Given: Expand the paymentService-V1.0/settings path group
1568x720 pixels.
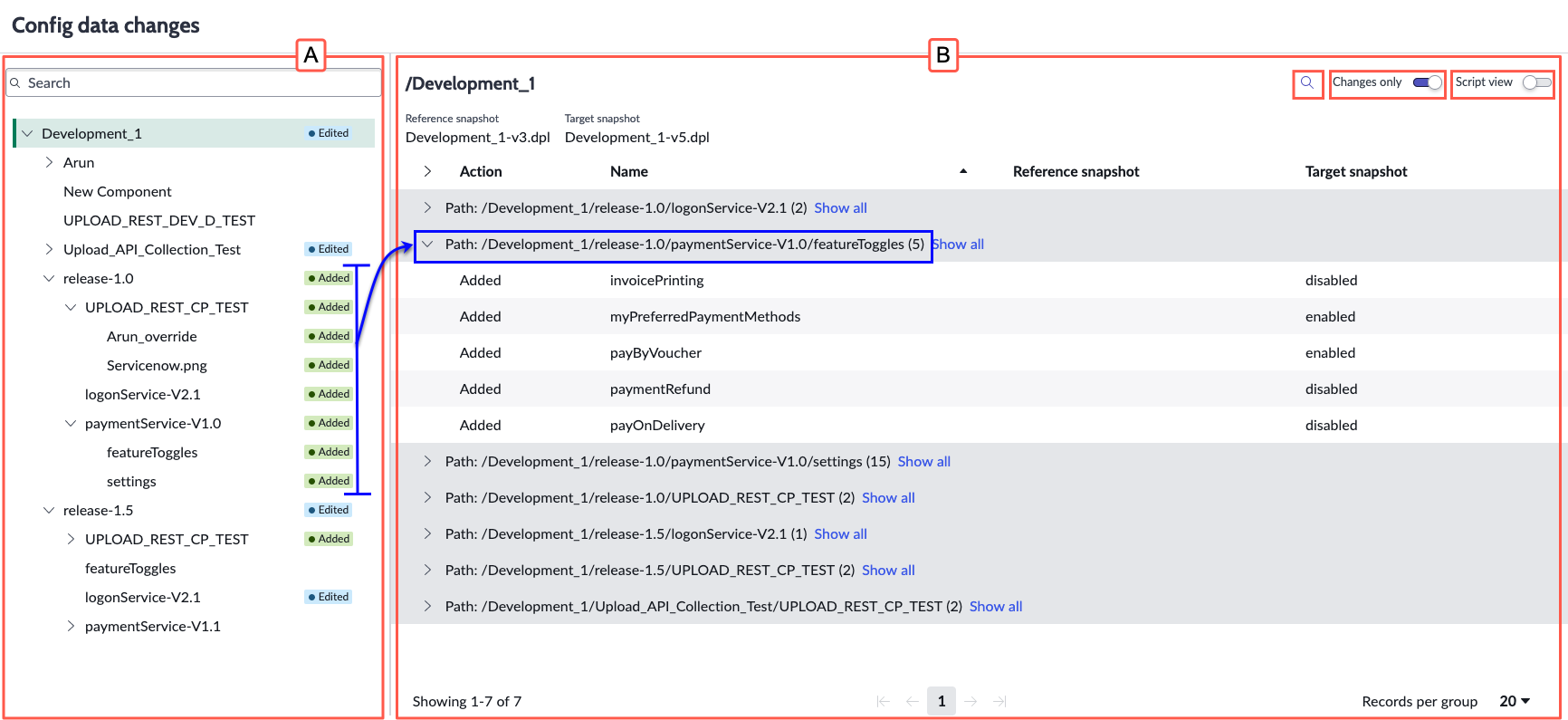Looking at the screenshot, I should point(427,461).
